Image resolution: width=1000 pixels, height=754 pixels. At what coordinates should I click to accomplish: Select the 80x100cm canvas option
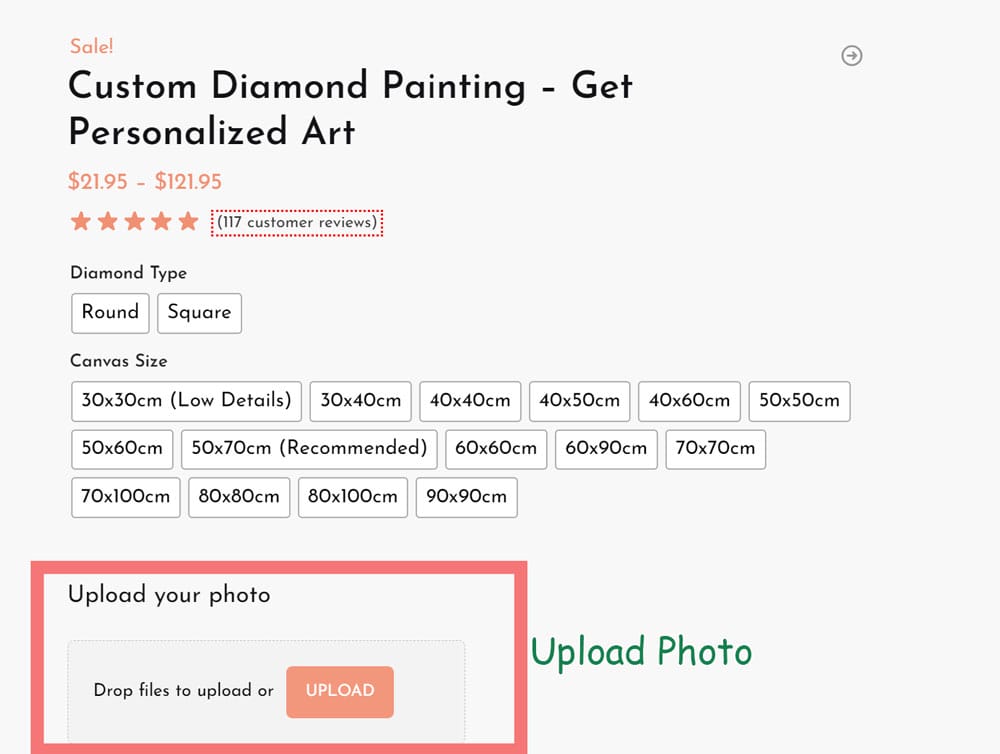(352, 497)
